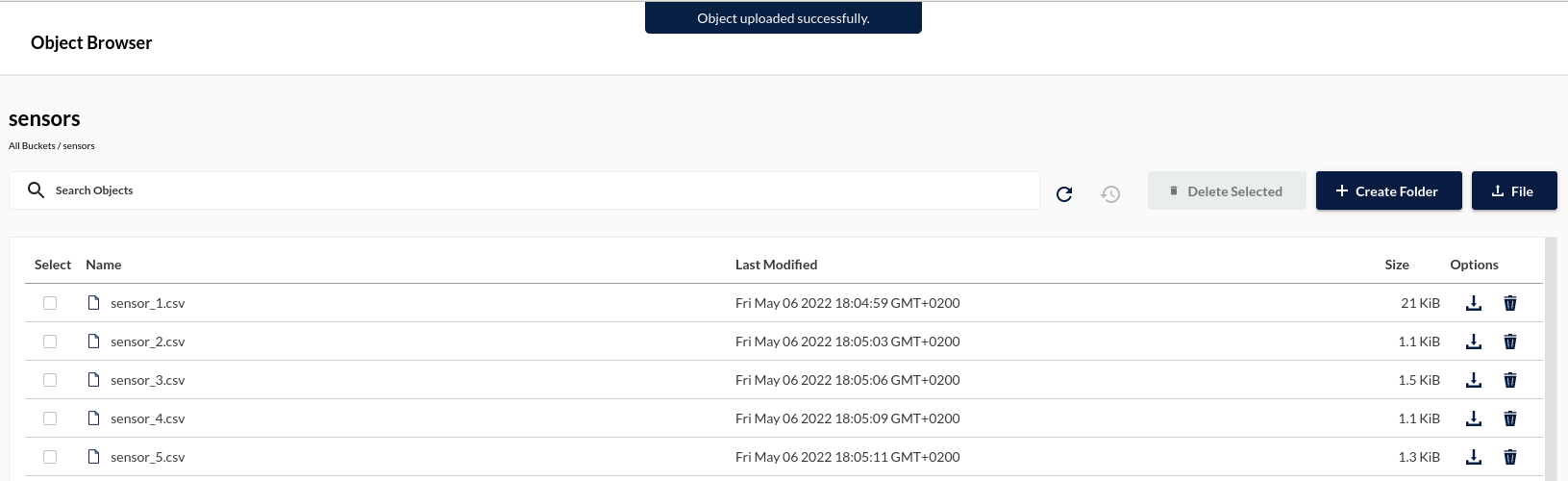
Task: Delete sensor_2.csv with its trash icon
Action: (x=1510, y=342)
